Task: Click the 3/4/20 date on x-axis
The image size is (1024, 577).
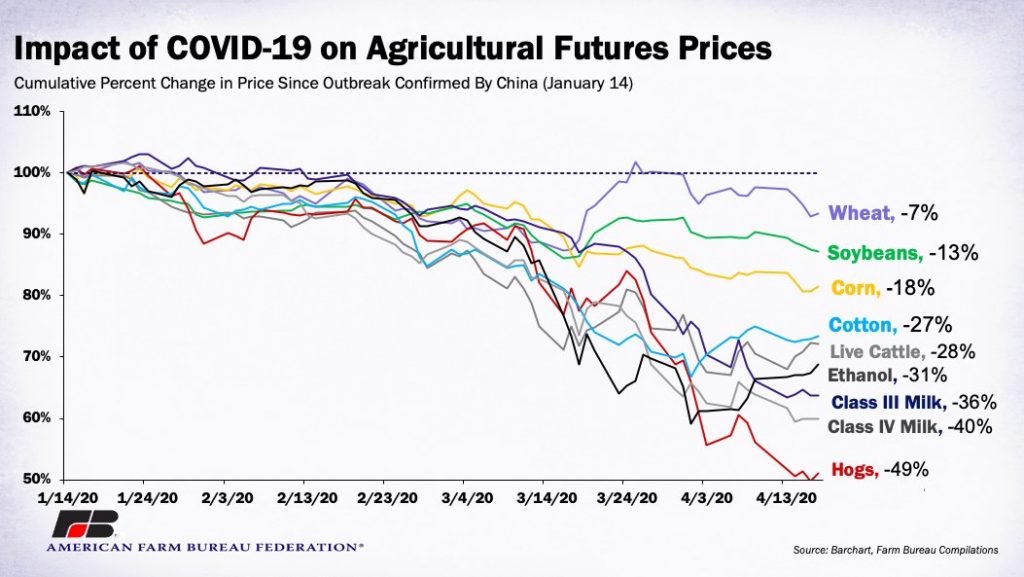Action: pos(463,497)
